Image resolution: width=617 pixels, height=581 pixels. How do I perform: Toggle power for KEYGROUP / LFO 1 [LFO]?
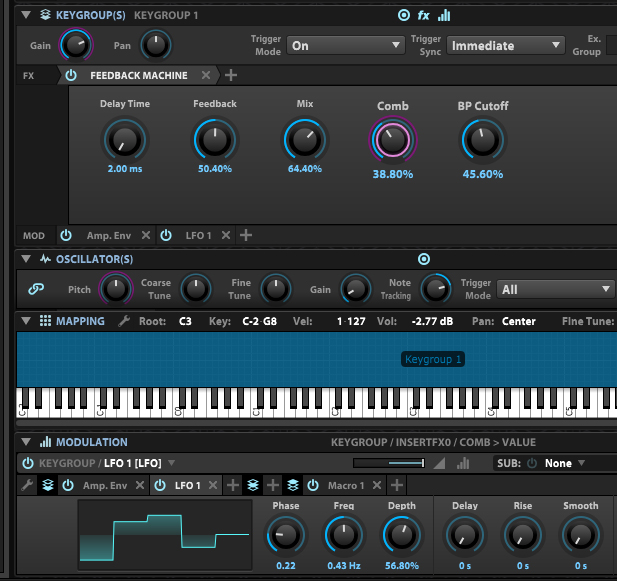coord(28,463)
